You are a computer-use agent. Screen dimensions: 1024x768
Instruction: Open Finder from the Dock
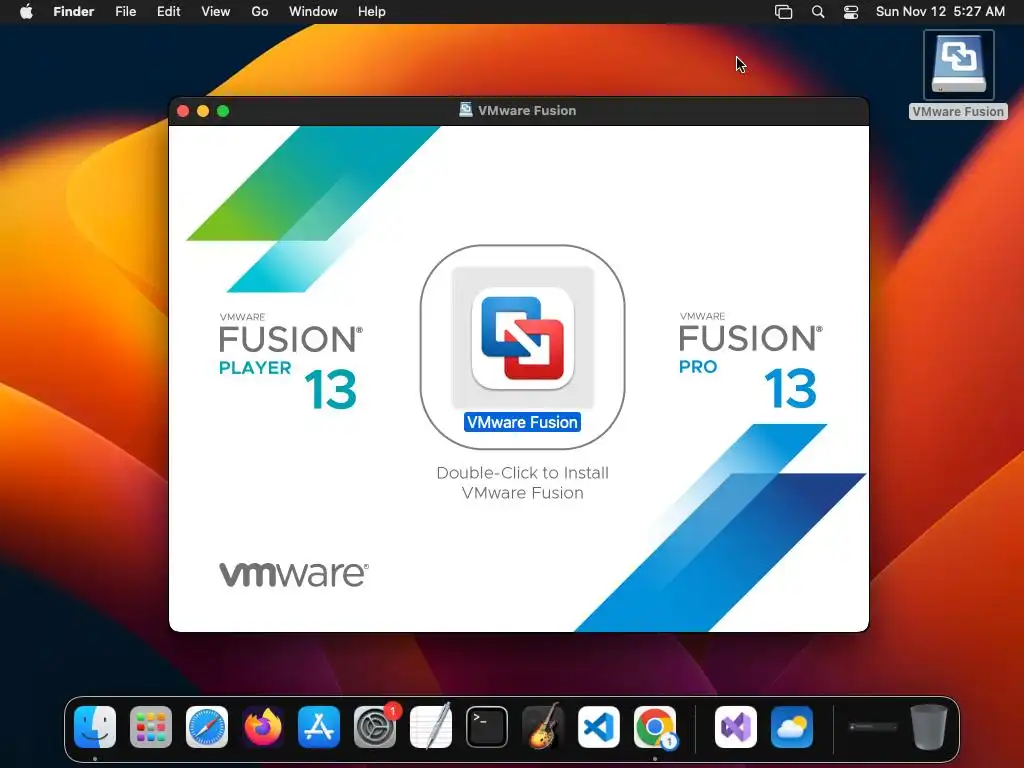(95, 727)
